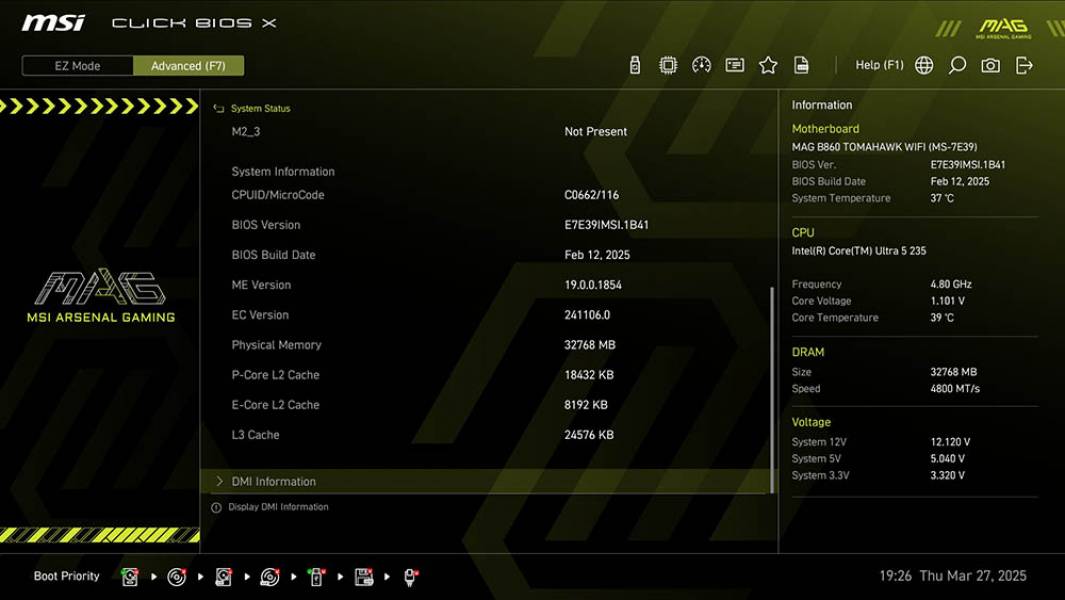Image resolution: width=1065 pixels, height=600 pixels.
Task: Click the M2_3 row label
Action: (246, 132)
